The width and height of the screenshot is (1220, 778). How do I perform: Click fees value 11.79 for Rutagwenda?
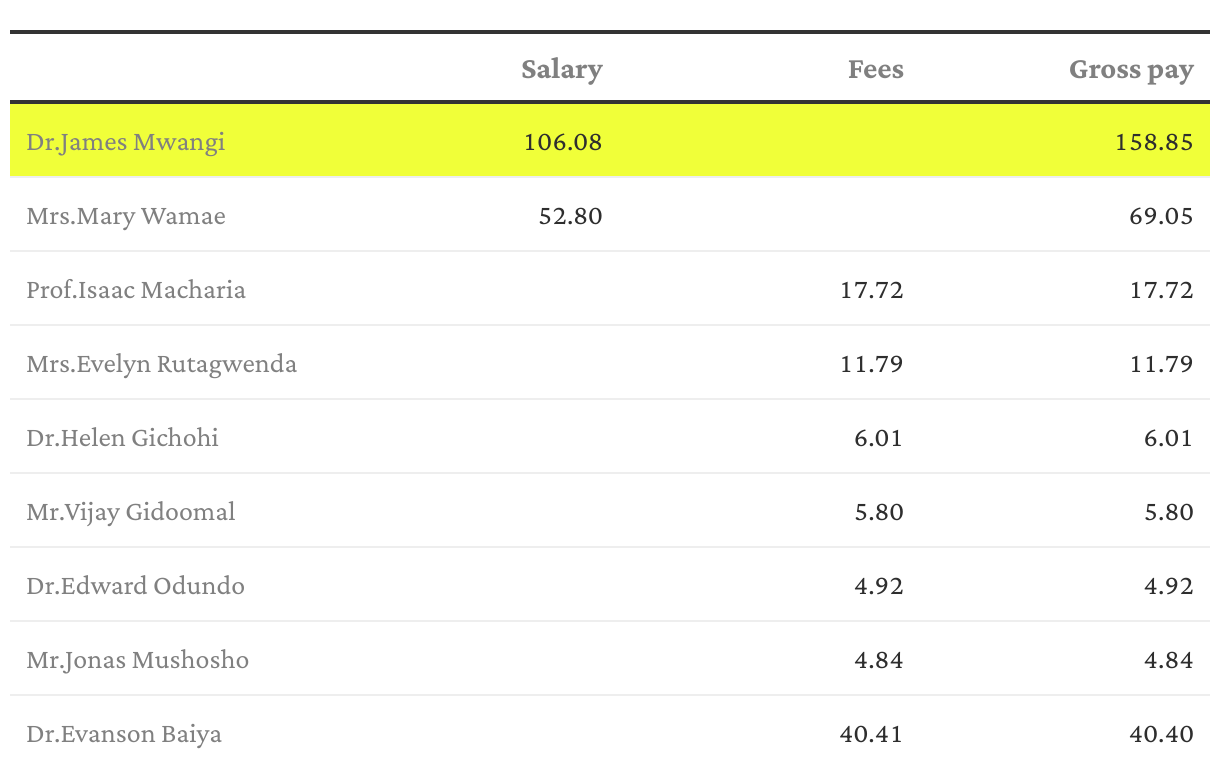click(871, 364)
